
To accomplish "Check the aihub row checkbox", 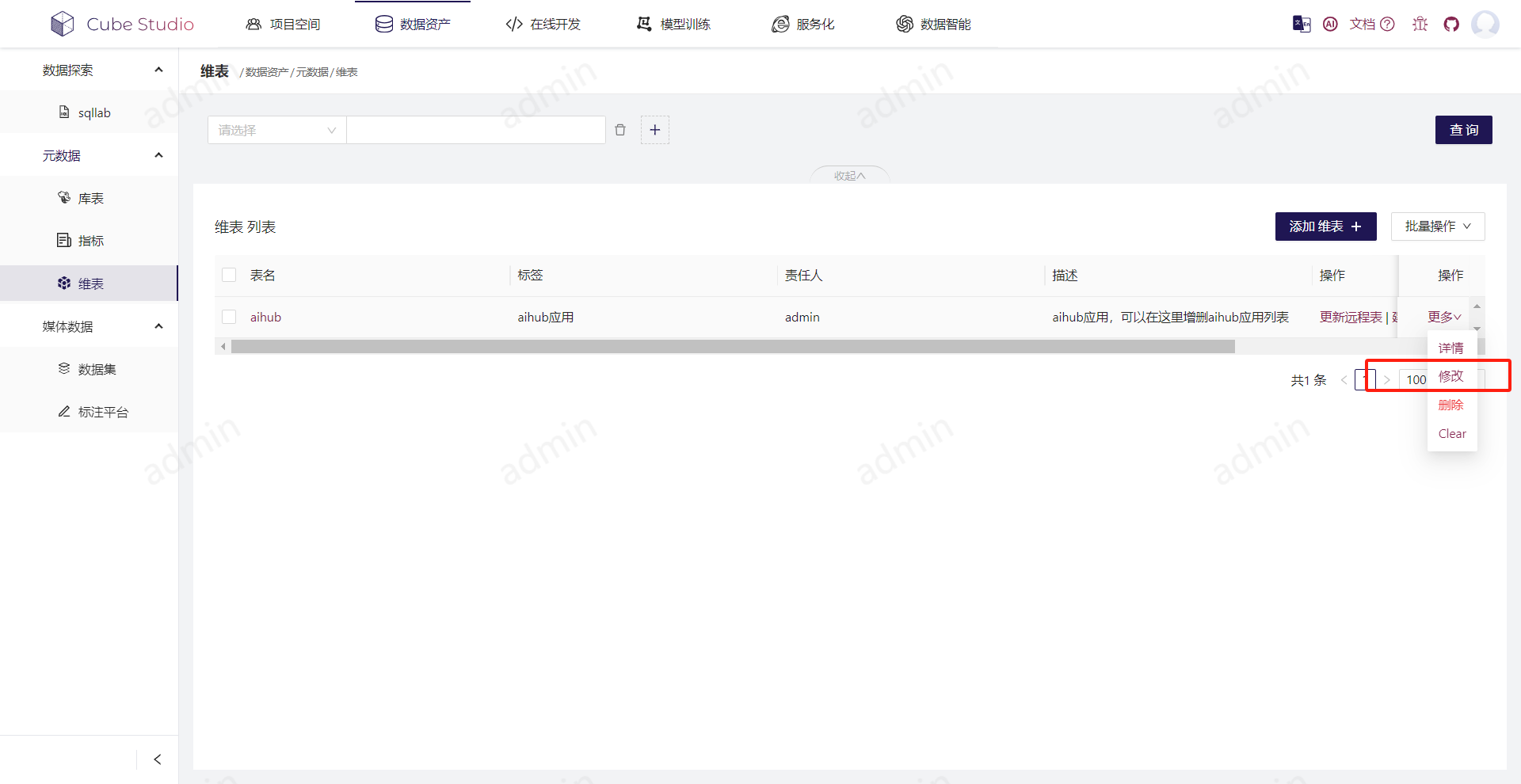I will [x=228, y=316].
